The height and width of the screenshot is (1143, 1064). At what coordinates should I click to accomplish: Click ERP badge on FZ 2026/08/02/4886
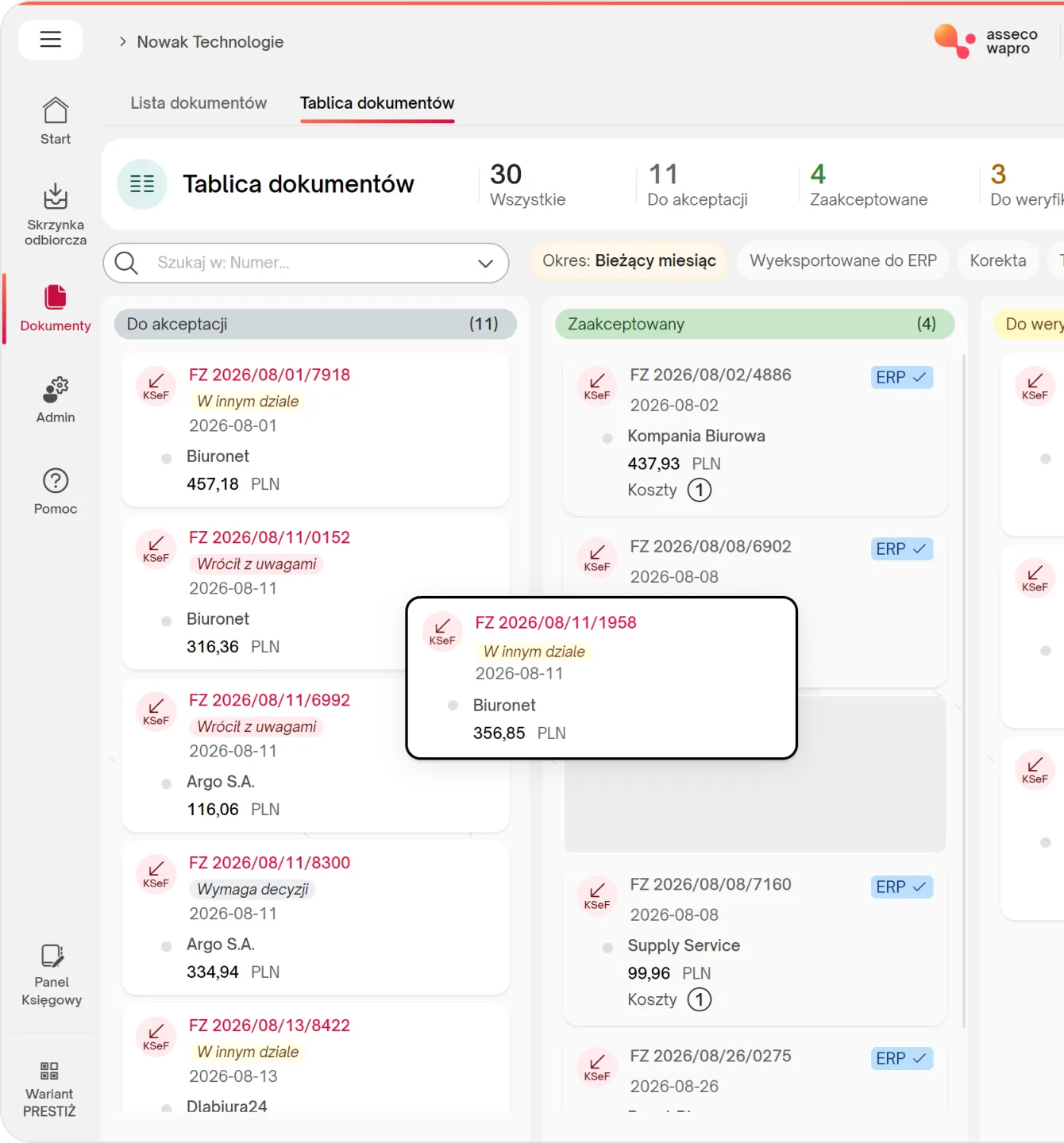click(901, 378)
